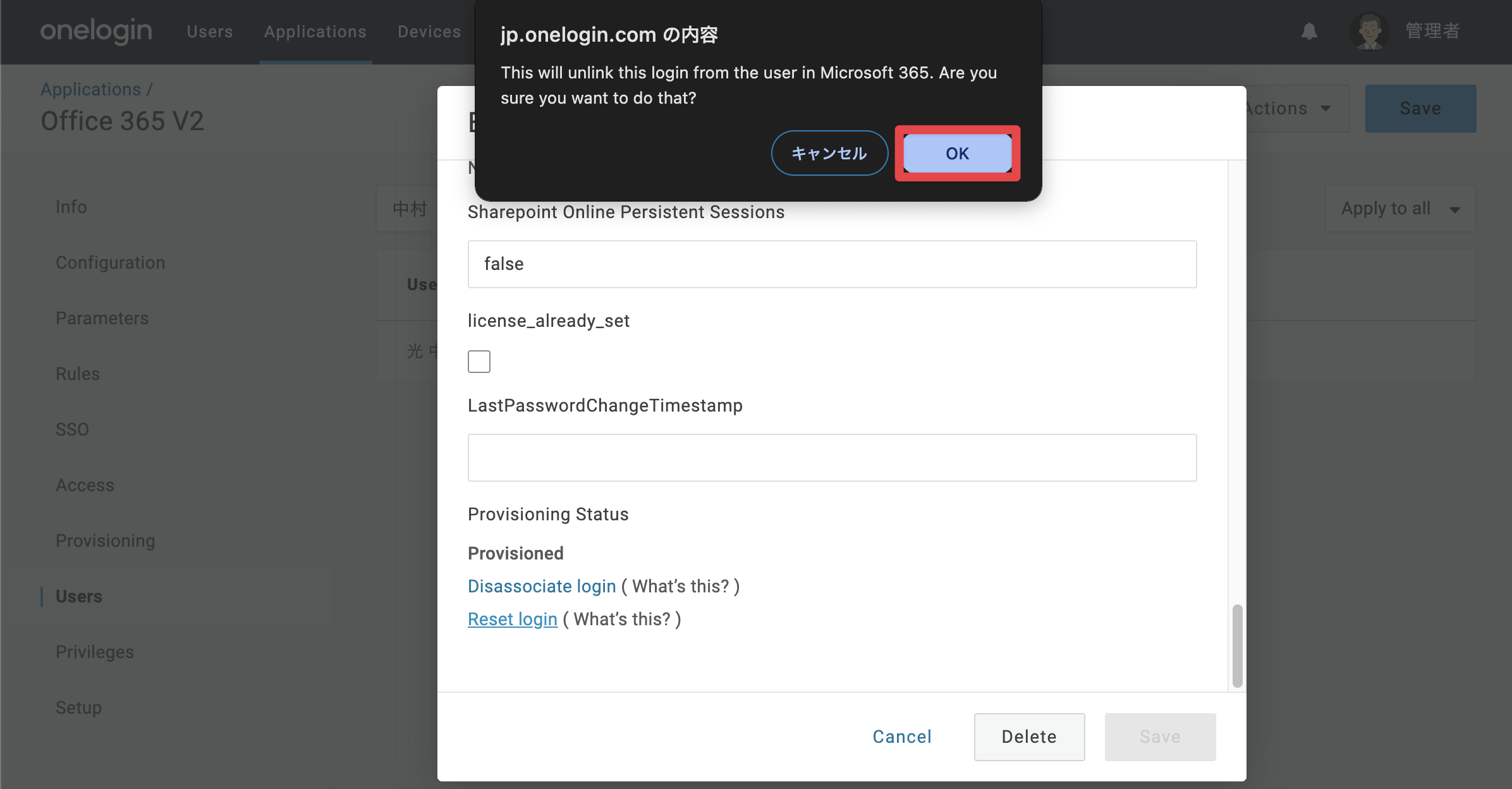Open the Rules sidebar tab
Screen dimensions: 1512x789
point(78,374)
